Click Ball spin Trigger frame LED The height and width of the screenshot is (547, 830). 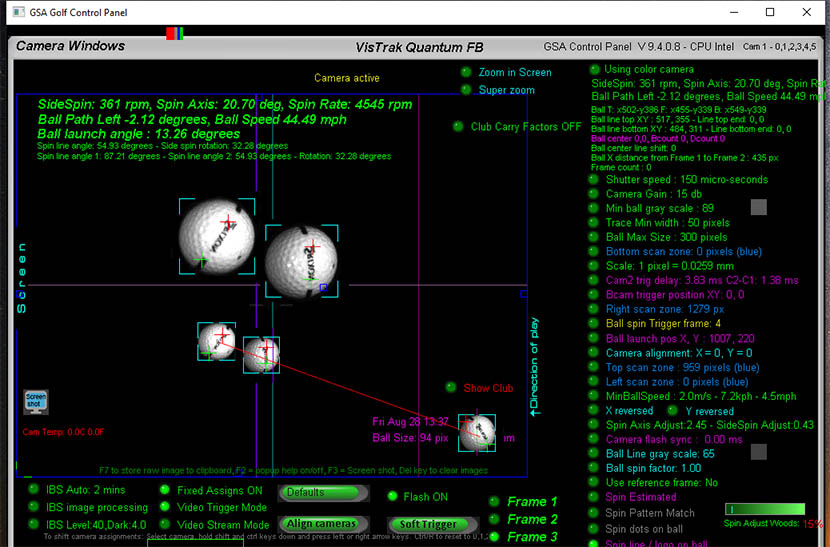click(x=594, y=324)
